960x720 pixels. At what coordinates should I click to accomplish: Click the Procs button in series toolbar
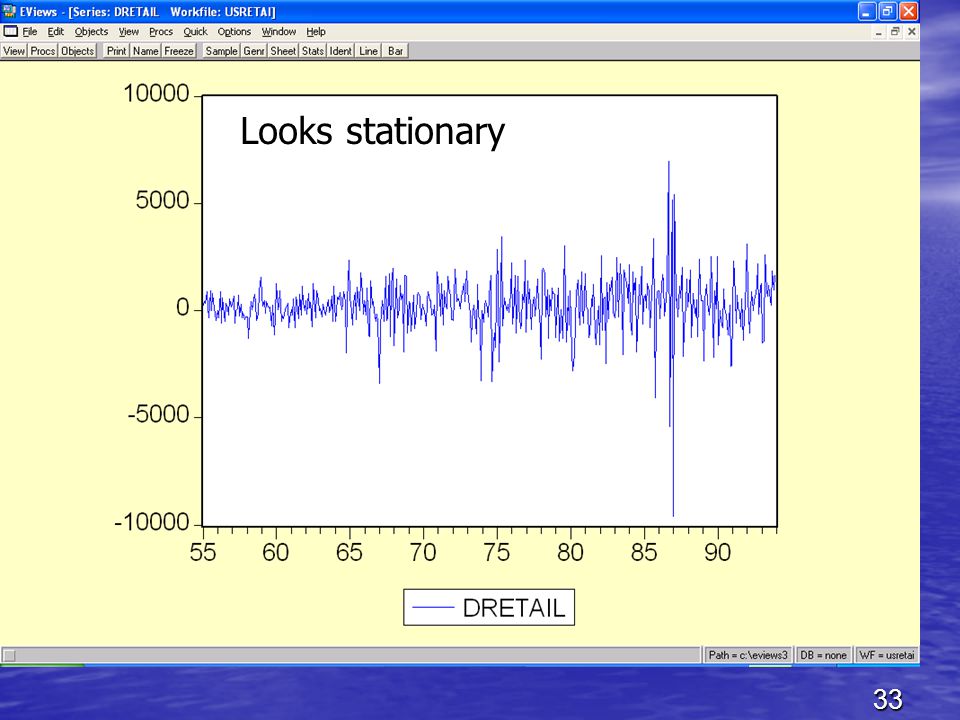click(43, 51)
